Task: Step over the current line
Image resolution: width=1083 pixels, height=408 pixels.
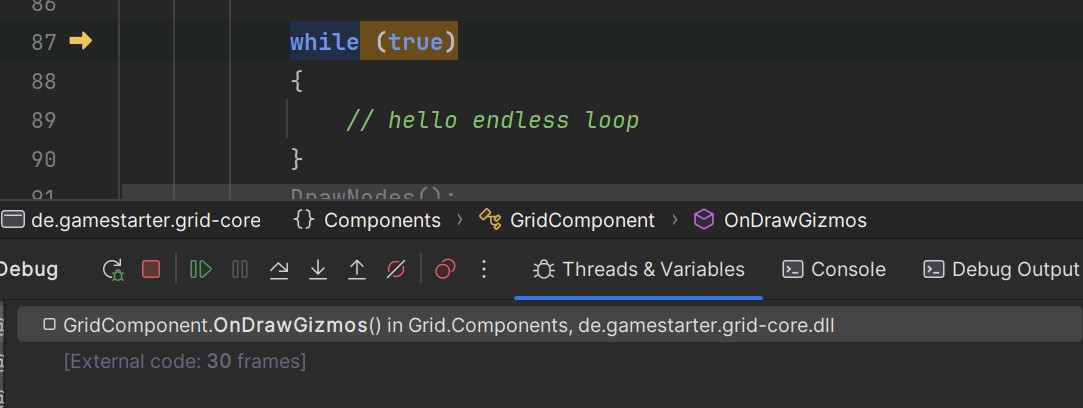Action: (x=280, y=269)
